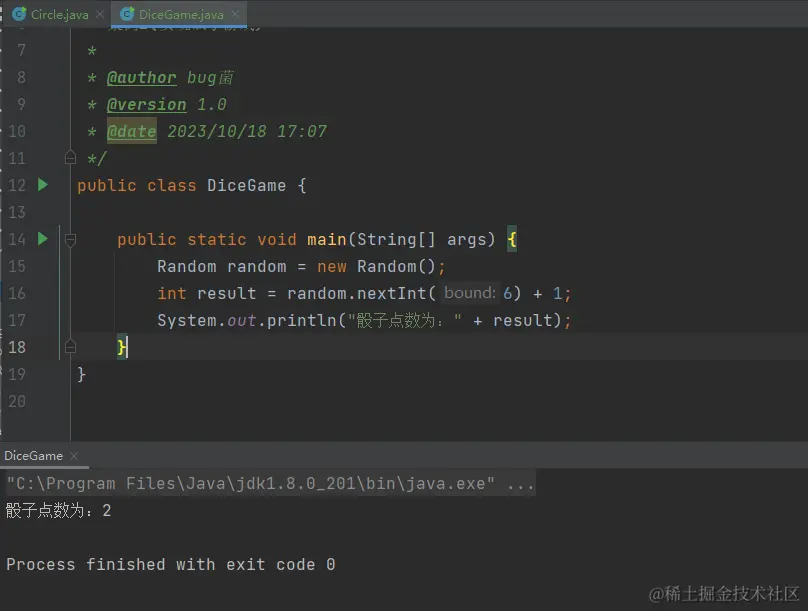Click the 'bound:' parameter hint
The image size is (808, 611).
pyautogui.click(x=469, y=293)
